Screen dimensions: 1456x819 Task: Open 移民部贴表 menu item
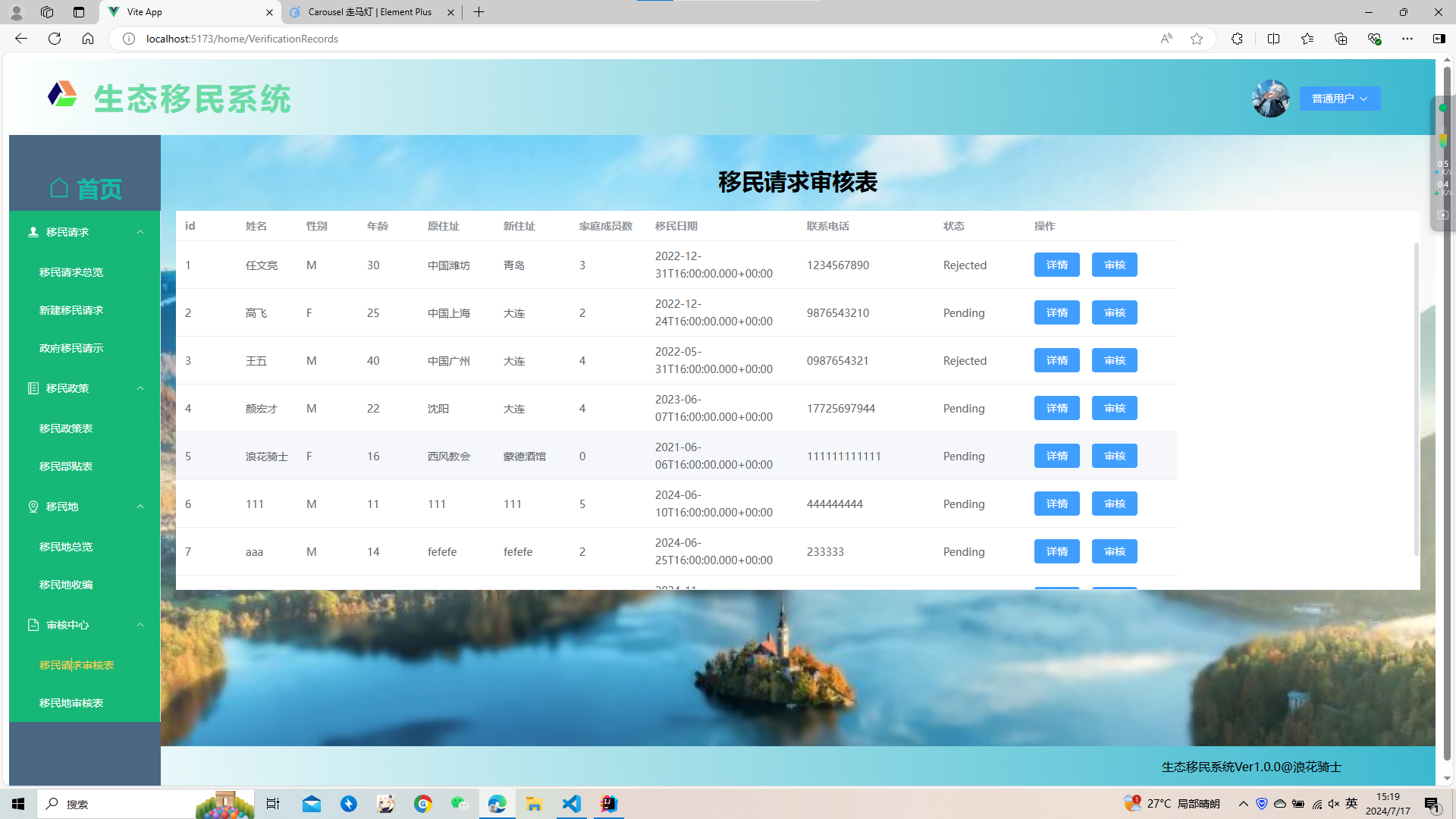[85, 466]
